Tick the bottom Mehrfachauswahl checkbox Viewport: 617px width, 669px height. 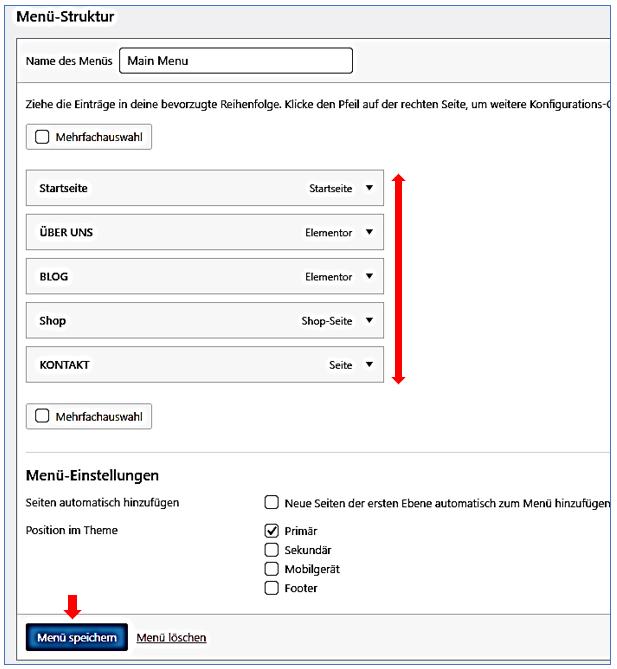pyautogui.click(x=42, y=416)
